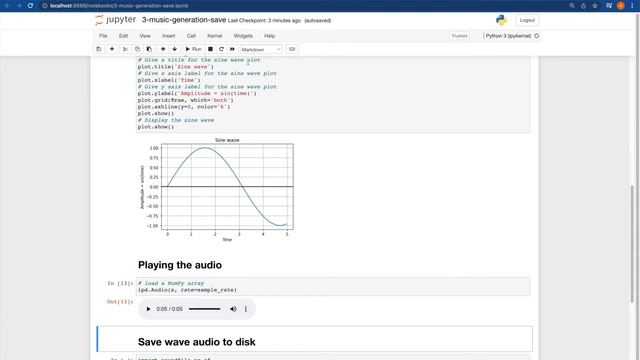Open the Cell menu

point(191,36)
